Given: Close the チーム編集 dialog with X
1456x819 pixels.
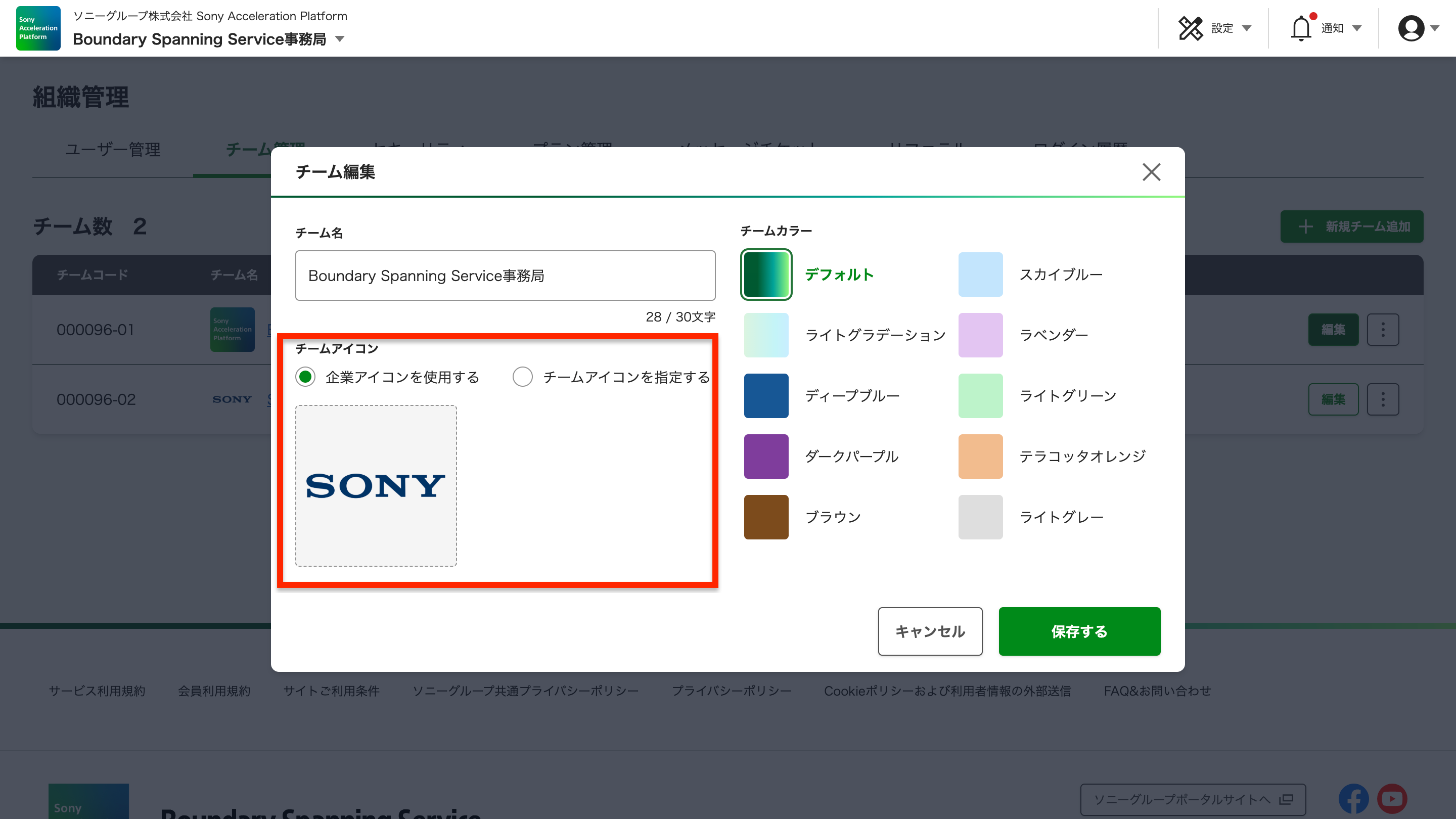Looking at the screenshot, I should click(x=1151, y=172).
